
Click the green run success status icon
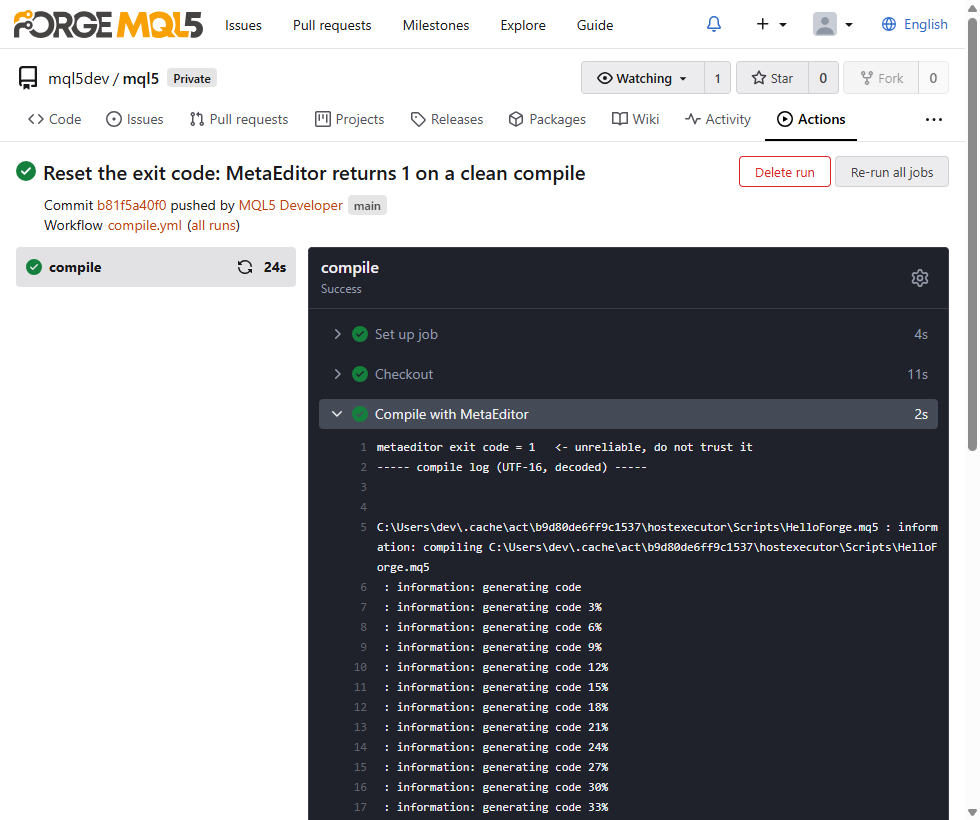pyautogui.click(x=26, y=171)
